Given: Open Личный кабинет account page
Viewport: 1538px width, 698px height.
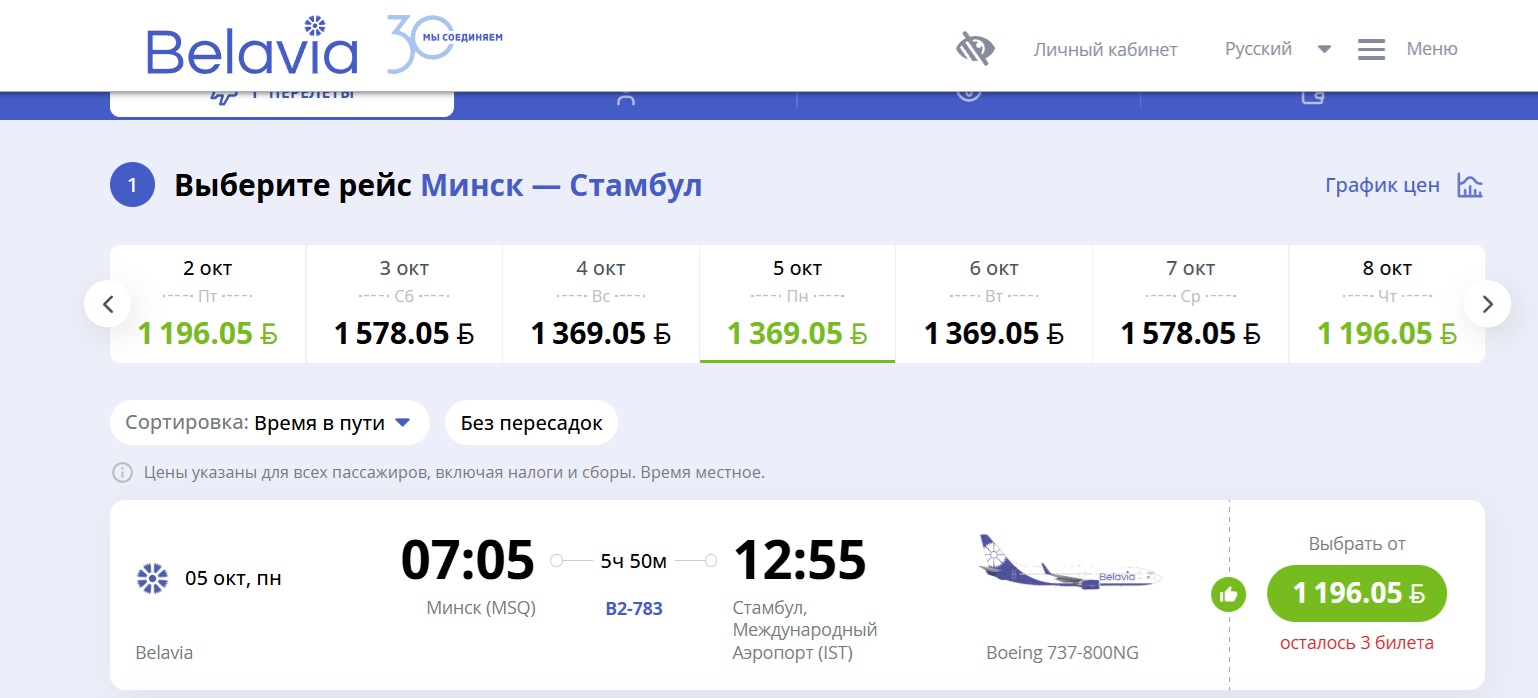Looking at the screenshot, I should (x=1105, y=49).
